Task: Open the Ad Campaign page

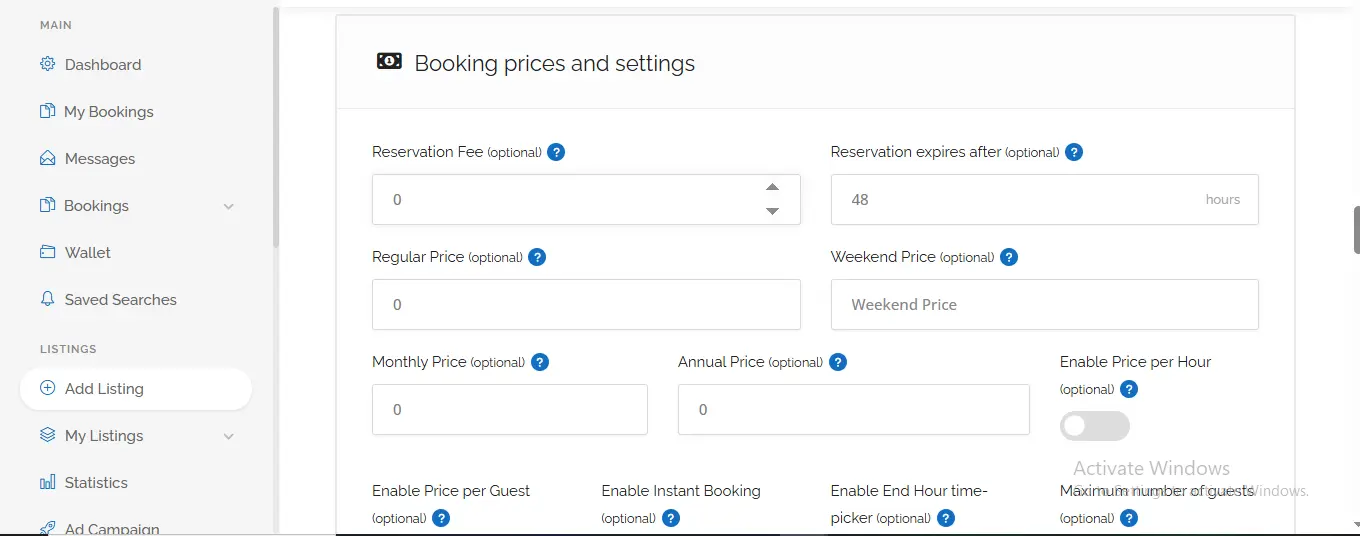Action: (x=111, y=528)
